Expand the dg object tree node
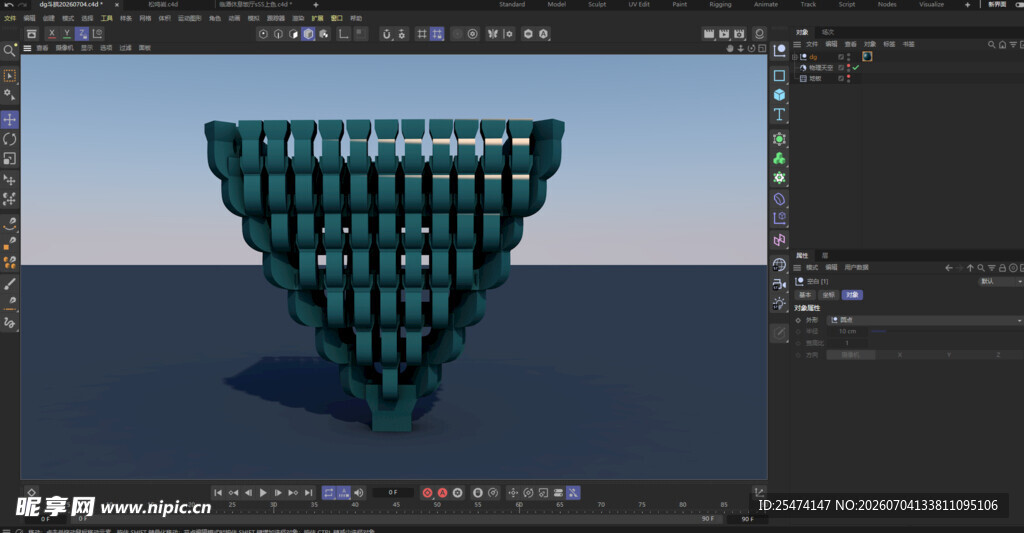The width and height of the screenshot is (1024, 533). tap(795, 57)
